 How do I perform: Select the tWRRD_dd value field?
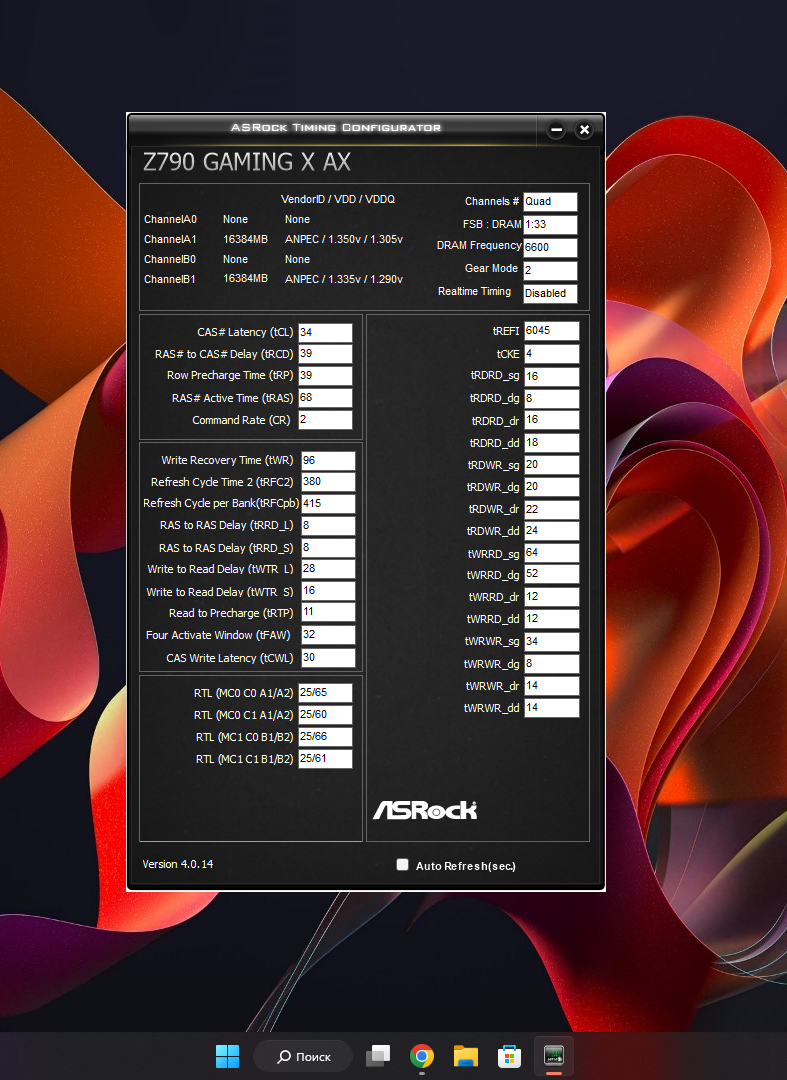click(552, 619)
